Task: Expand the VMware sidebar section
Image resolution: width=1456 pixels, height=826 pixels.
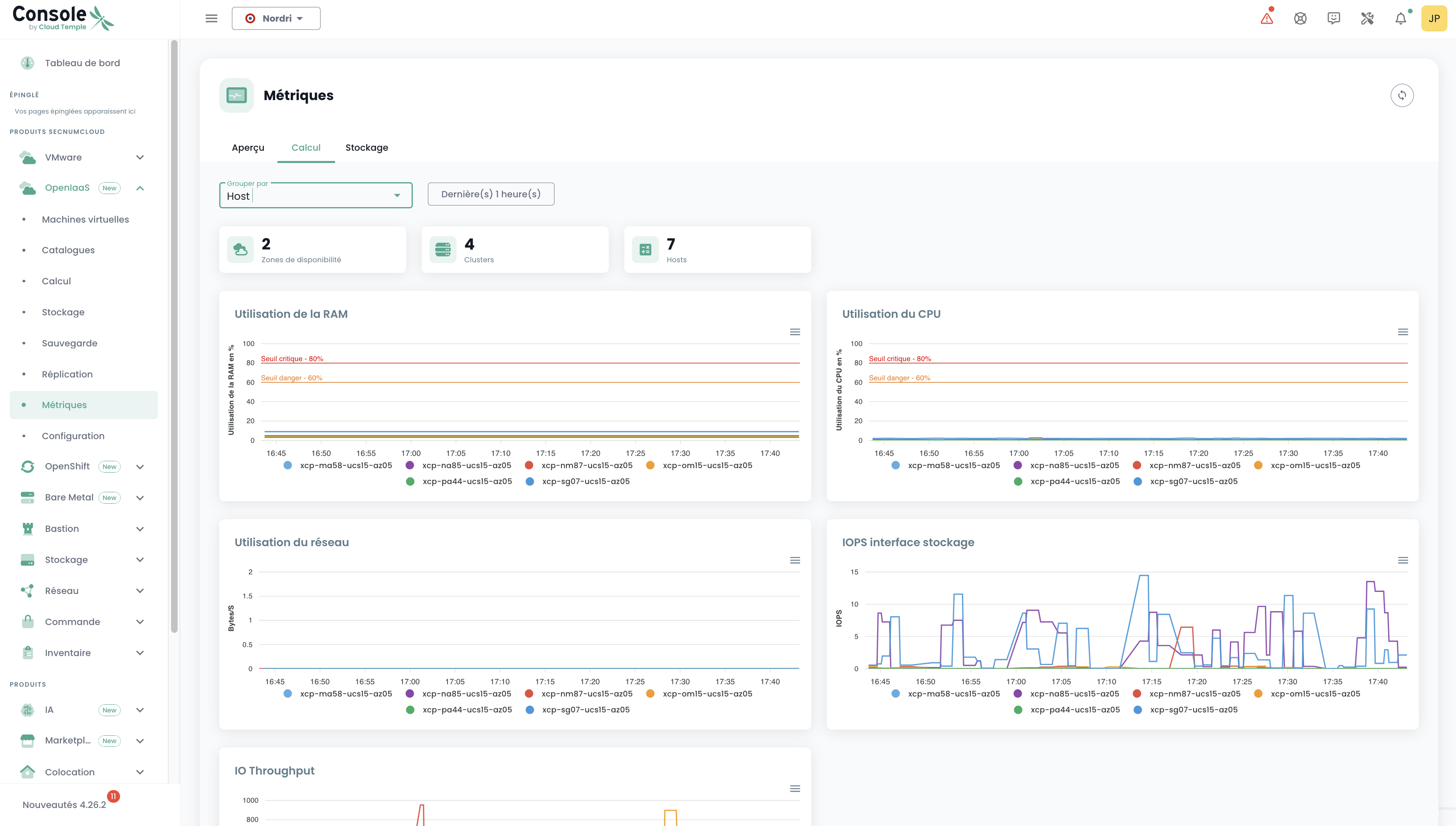Action: click(x=140, y=157)
